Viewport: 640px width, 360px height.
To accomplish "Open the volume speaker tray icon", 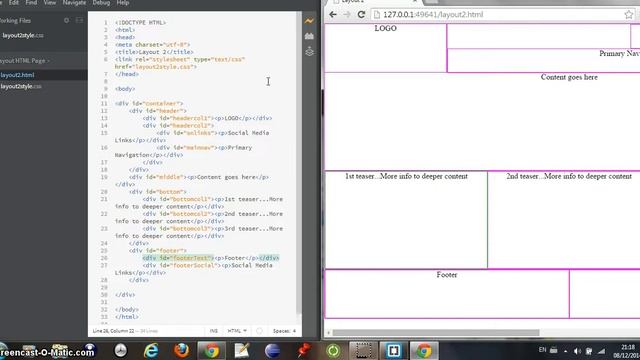I will tap(577, 351).
